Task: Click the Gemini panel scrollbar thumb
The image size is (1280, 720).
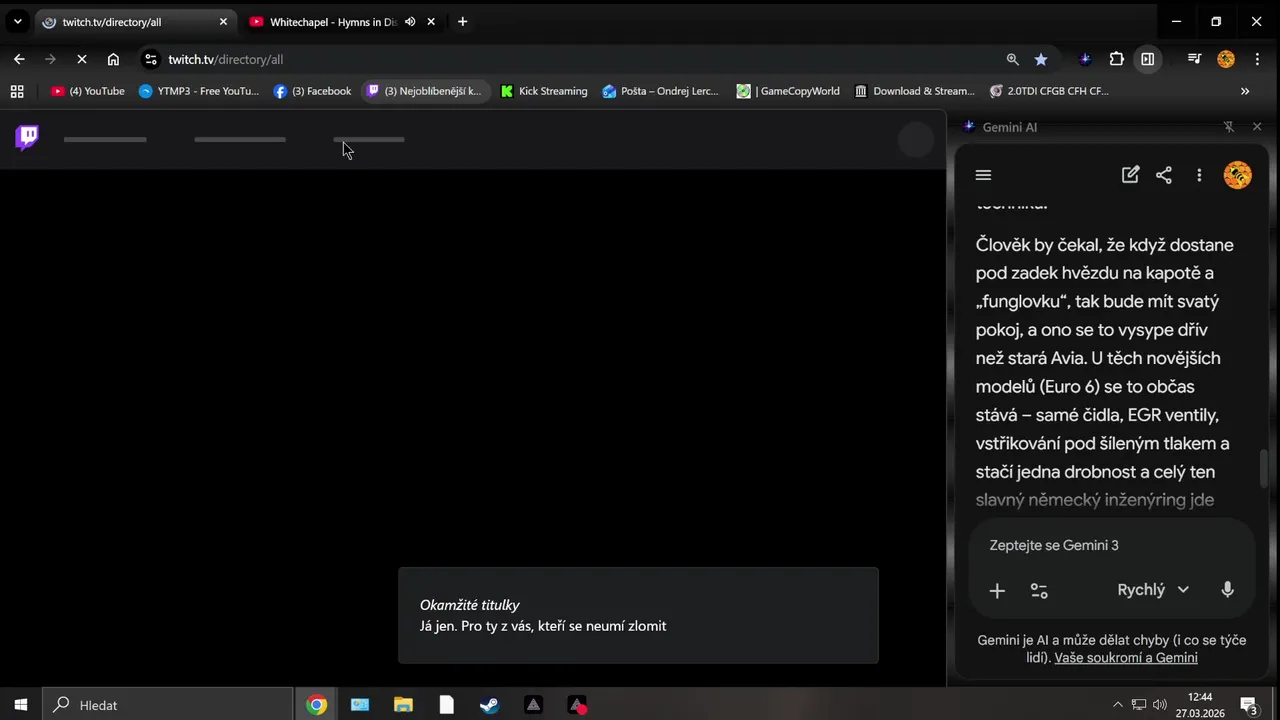Action: tap(1264, 468)
